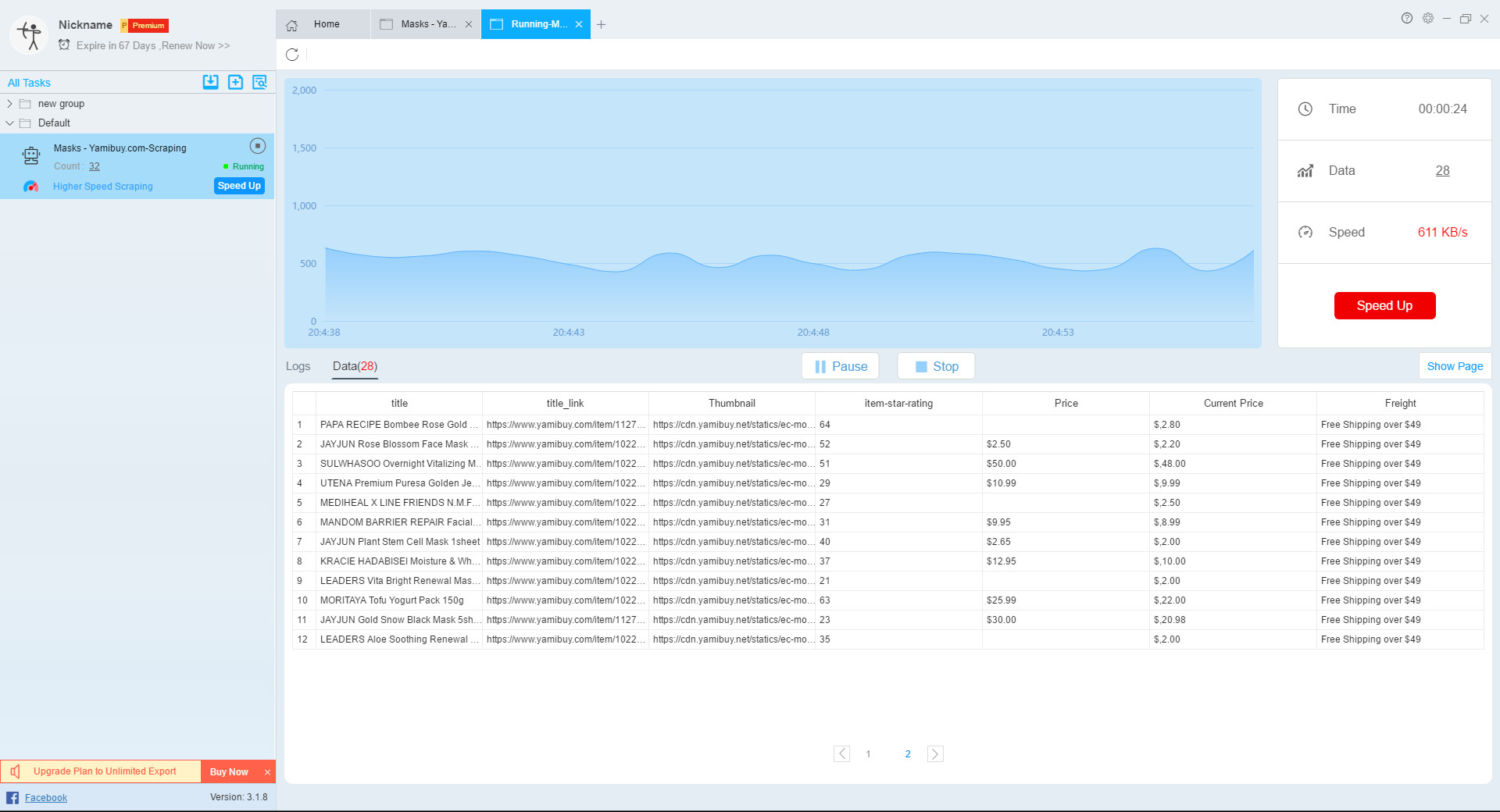Click the $,20.98 current price cell

coord(1233,620)
